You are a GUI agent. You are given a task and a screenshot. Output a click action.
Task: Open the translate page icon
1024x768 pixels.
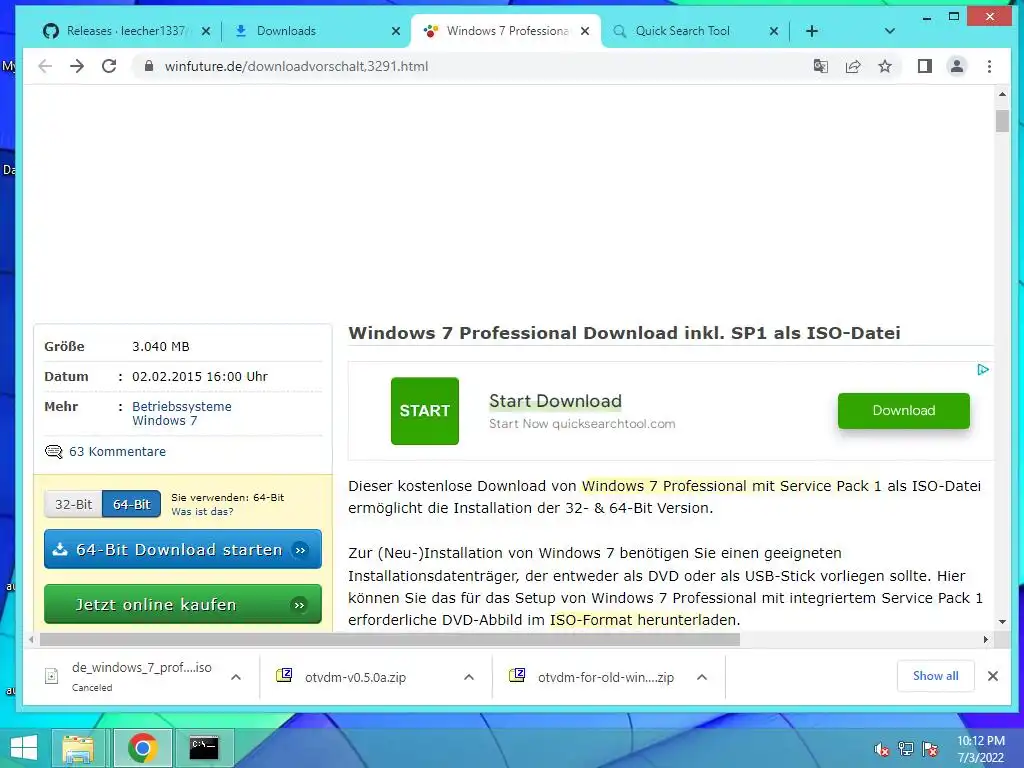tap(821, 66)
